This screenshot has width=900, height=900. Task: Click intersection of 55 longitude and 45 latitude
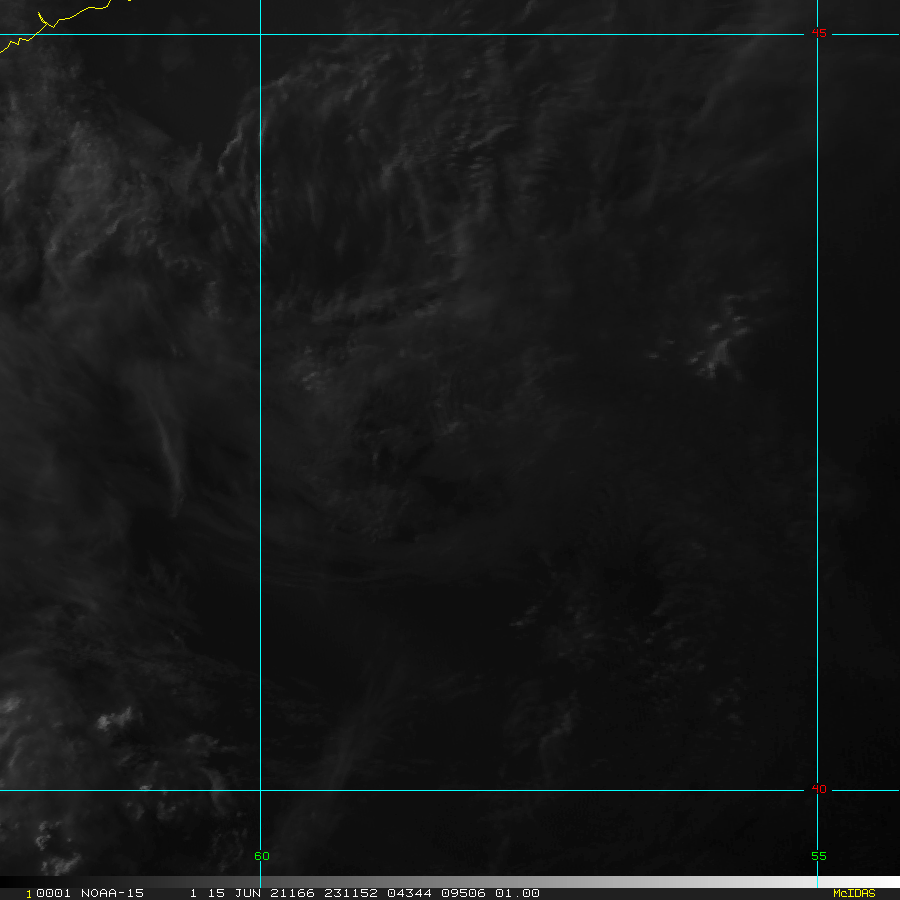[x=817, y=35]
